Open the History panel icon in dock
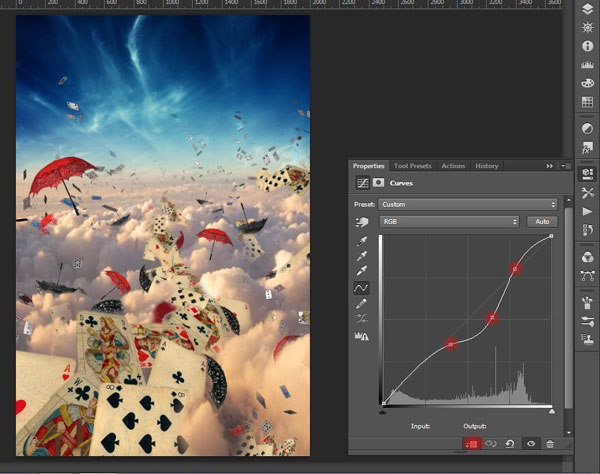Viewport: 600px width, 474px height. click(587, 230)
